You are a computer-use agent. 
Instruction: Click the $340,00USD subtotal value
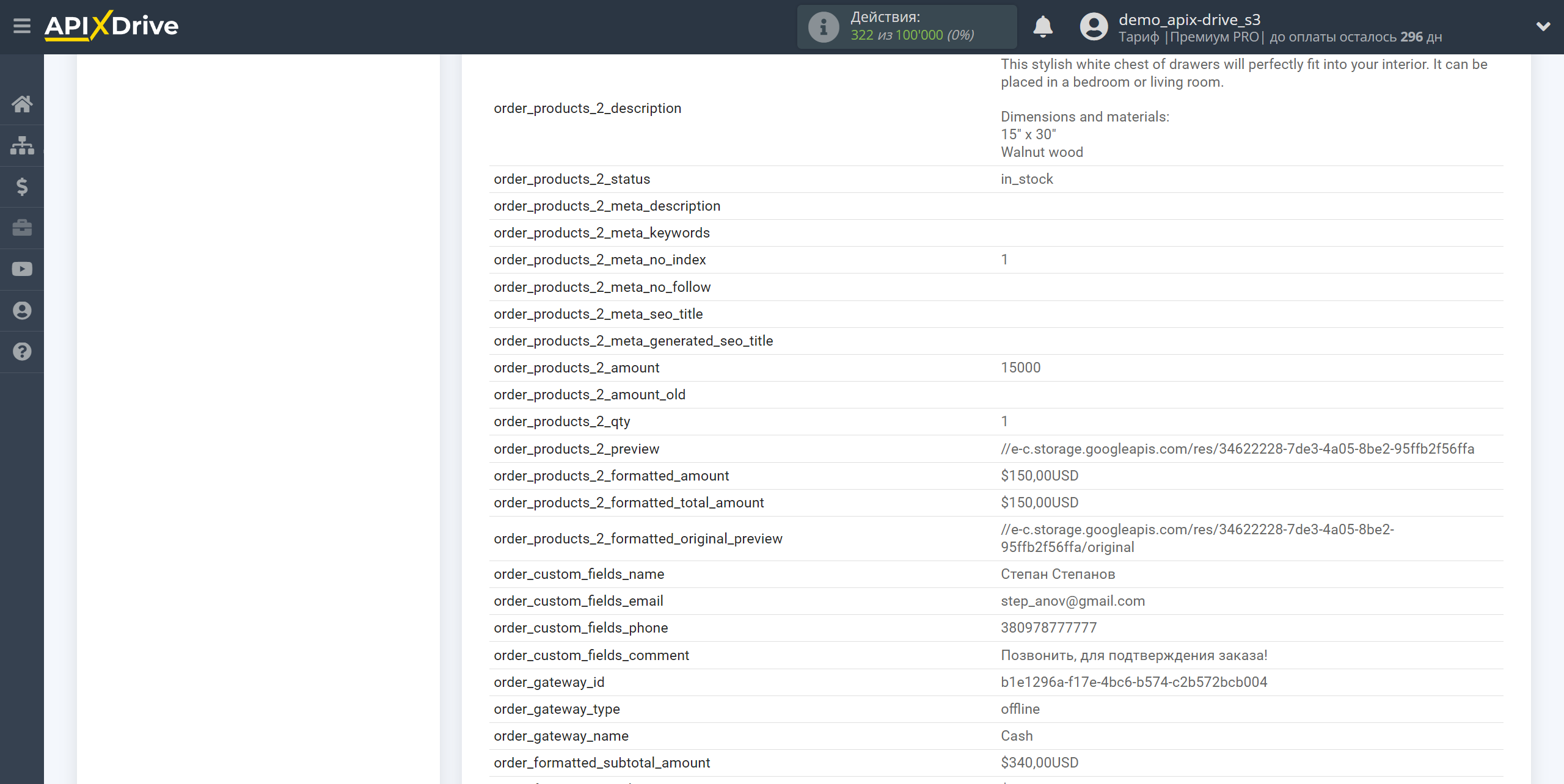coord(1040,763)
